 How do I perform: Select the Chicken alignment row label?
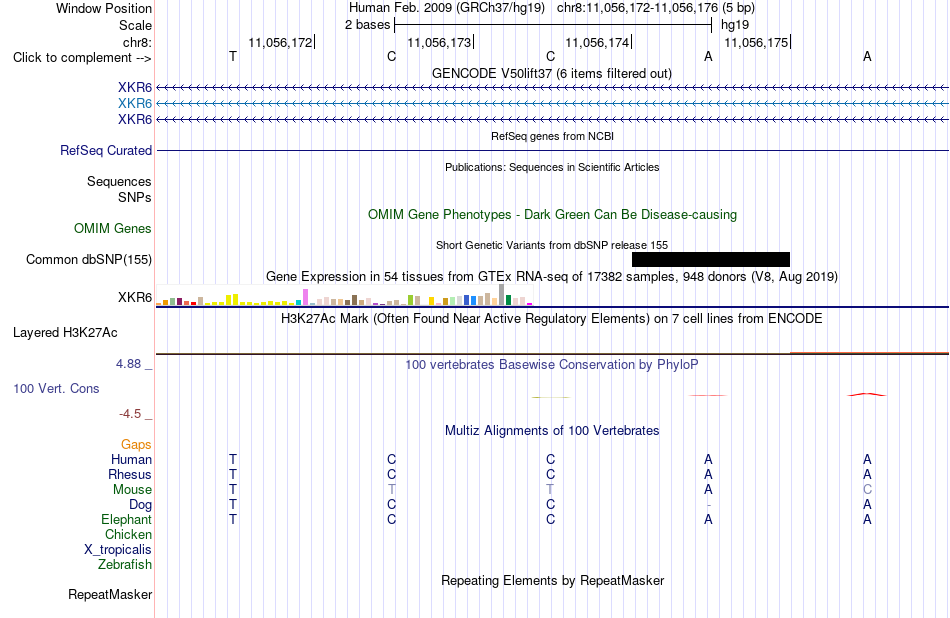point(128,534)
